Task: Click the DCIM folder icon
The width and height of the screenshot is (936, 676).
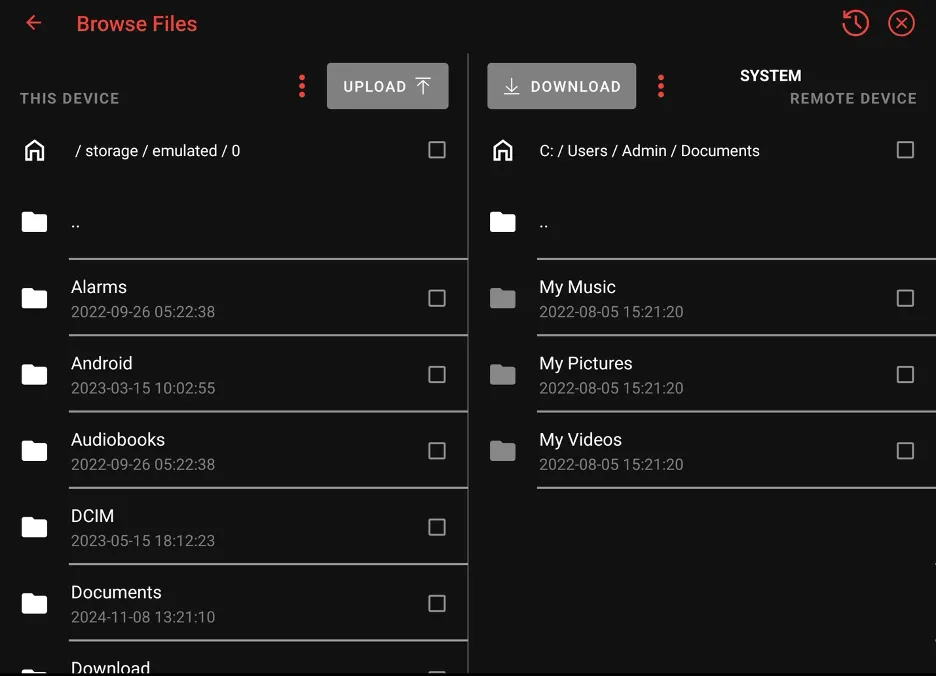Action: (x=35, y=527)
